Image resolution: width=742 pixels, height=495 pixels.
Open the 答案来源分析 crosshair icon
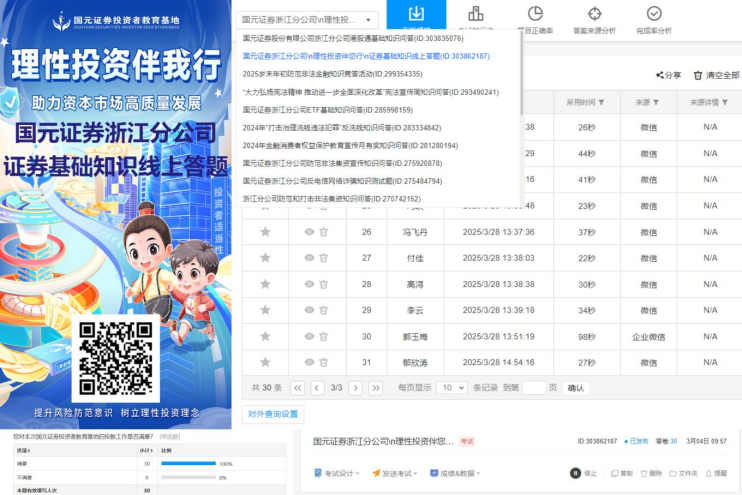tap(594, 14)
